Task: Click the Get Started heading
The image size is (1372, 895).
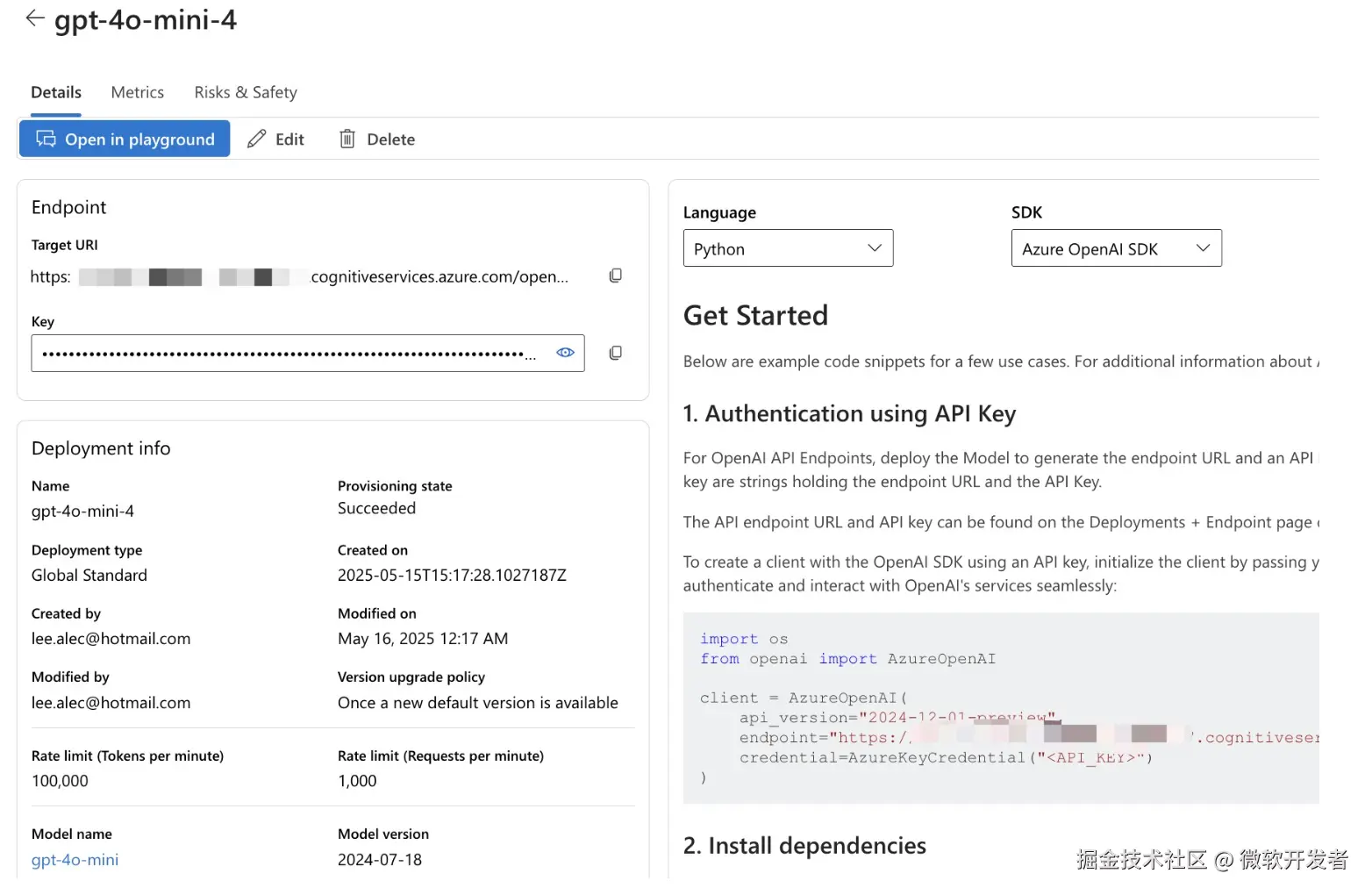Action: pyautogui.click(x=755, y=315)
